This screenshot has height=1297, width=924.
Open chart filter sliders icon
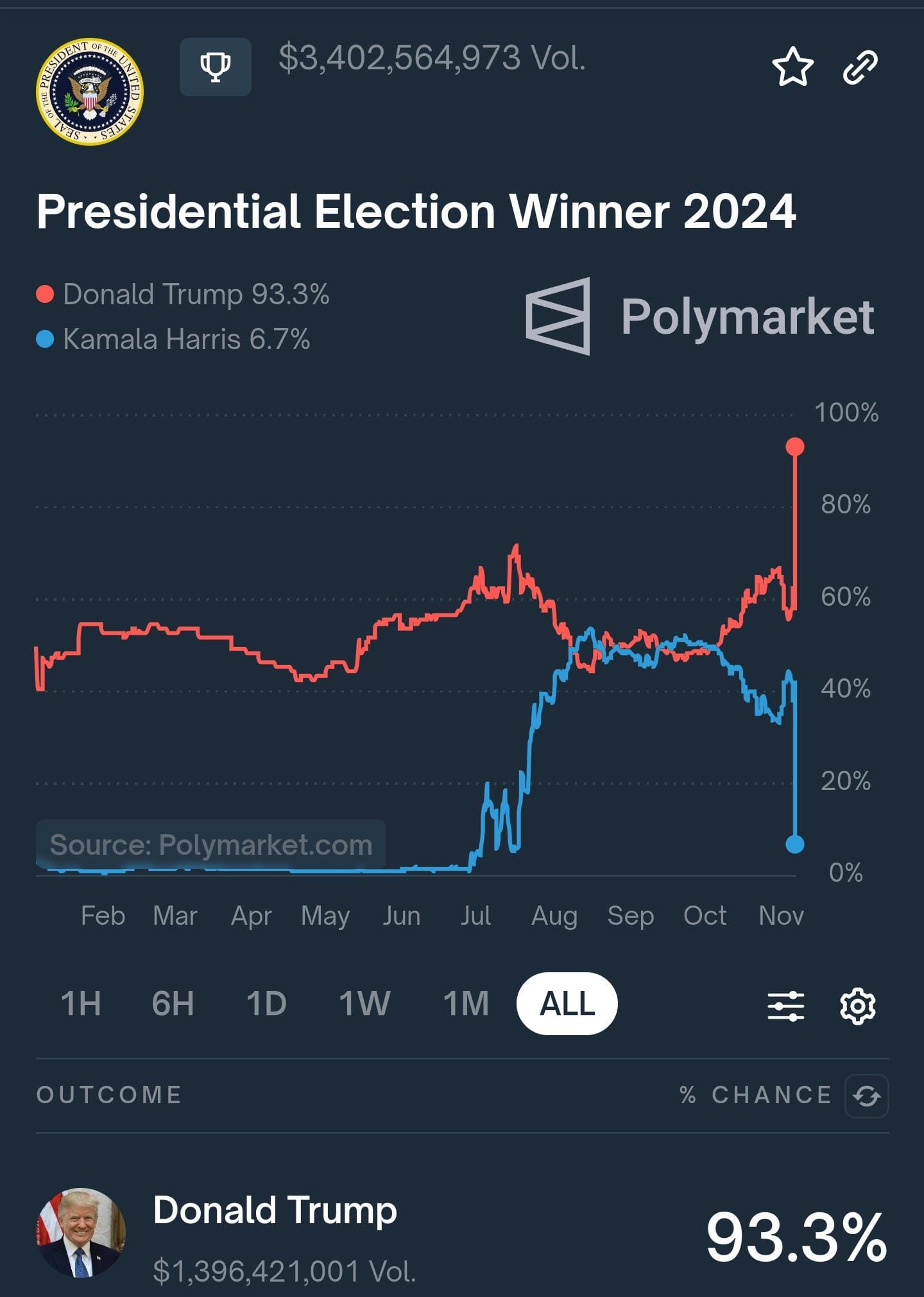click(786, 1006)
